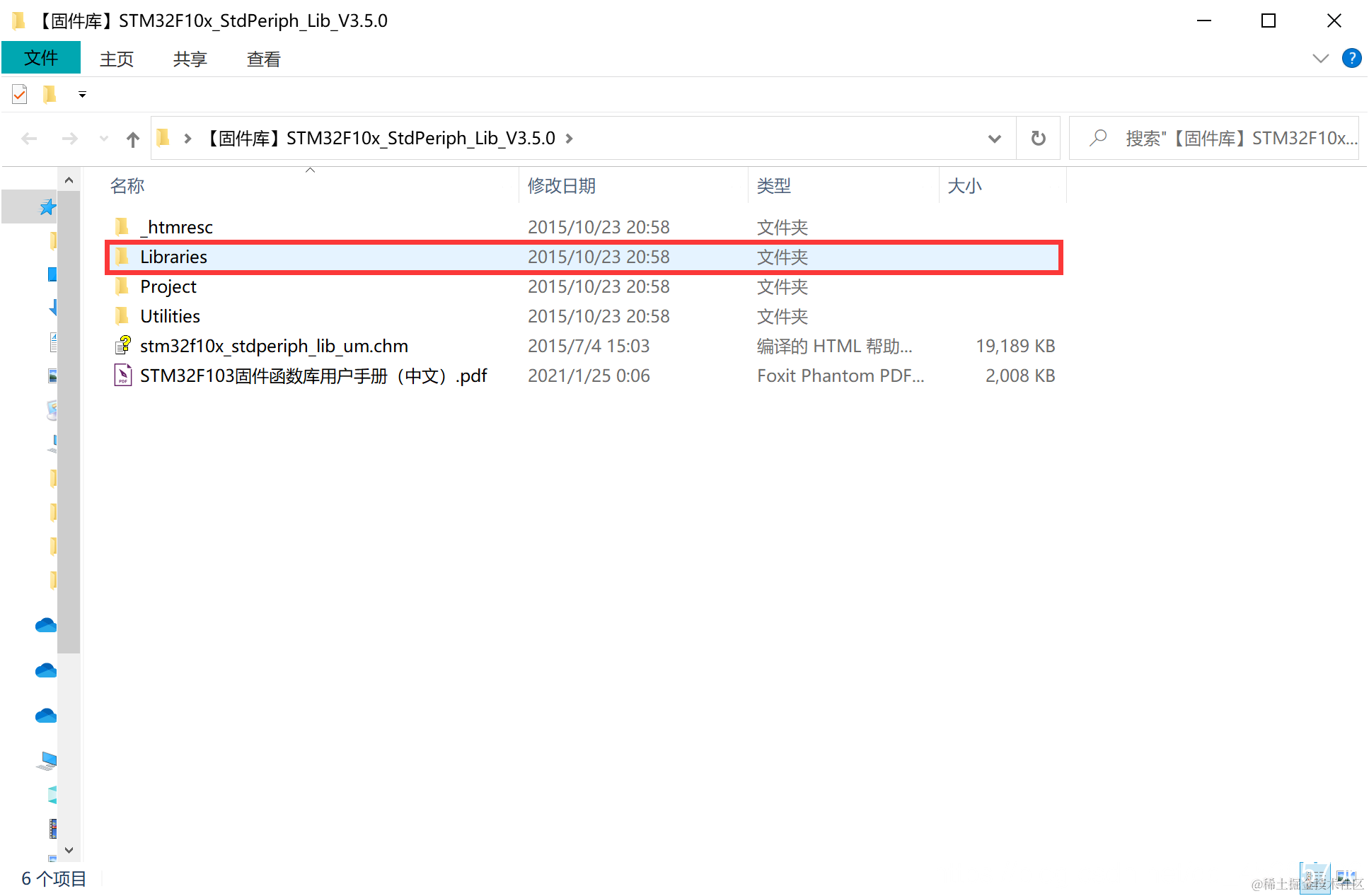Viewport: 1369px width, 896px height.
Task: Open the Help question mark icon
Action: (x=1351, y=58)
